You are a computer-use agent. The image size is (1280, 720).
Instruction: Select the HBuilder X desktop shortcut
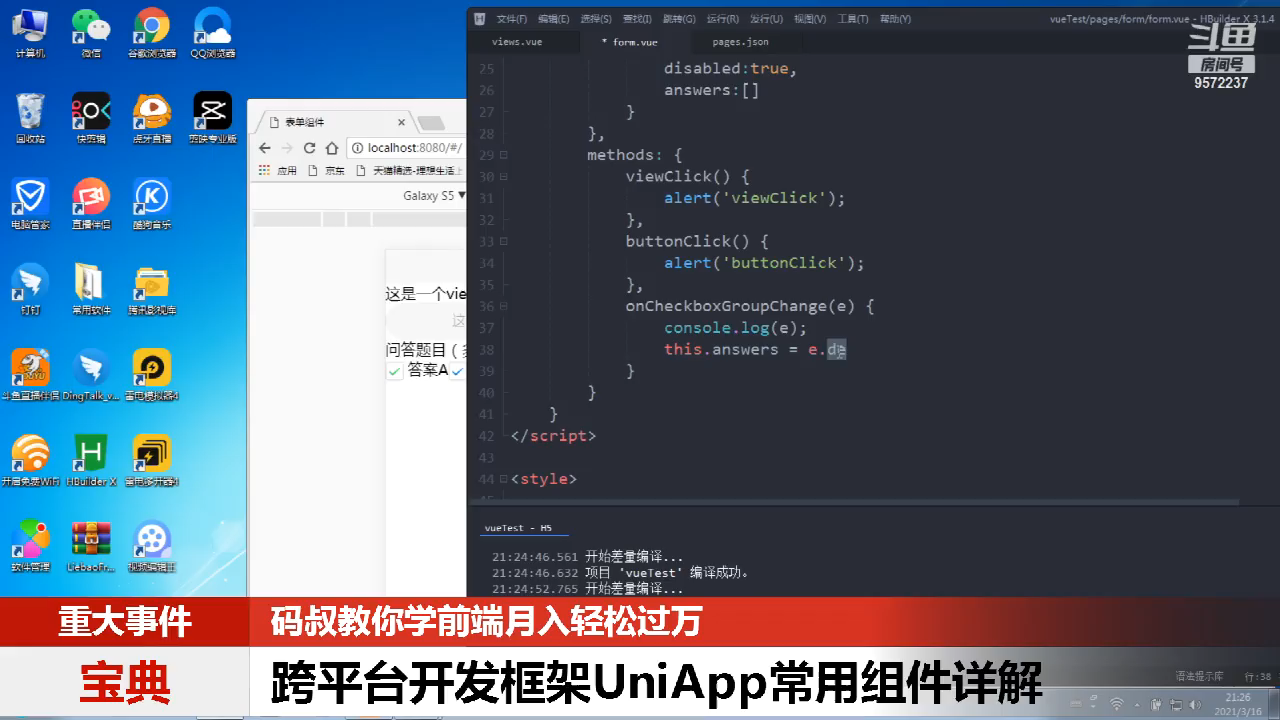point(91,460)
